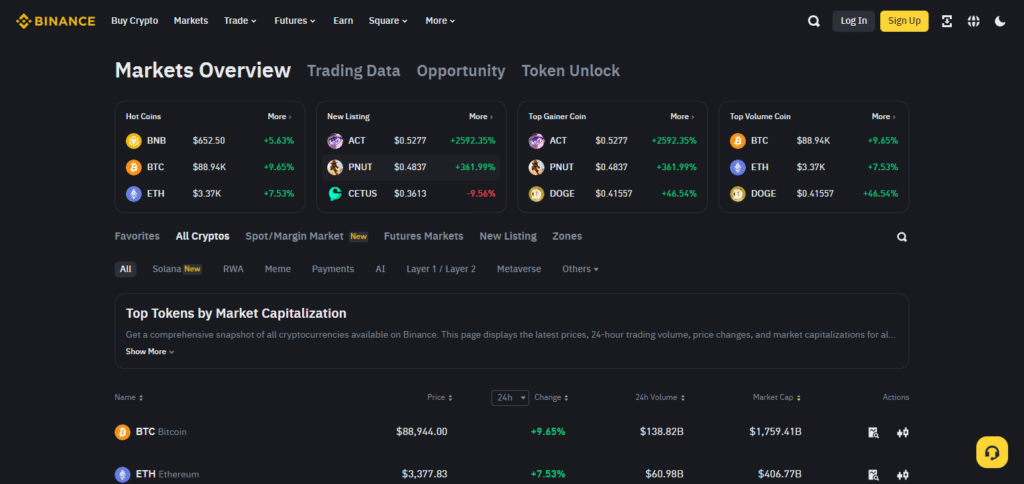Viewport: 1024px width, 484px height.
Task: Click the PNUT icon in Top Gainer Coin
Action: [x=536, y=167]
